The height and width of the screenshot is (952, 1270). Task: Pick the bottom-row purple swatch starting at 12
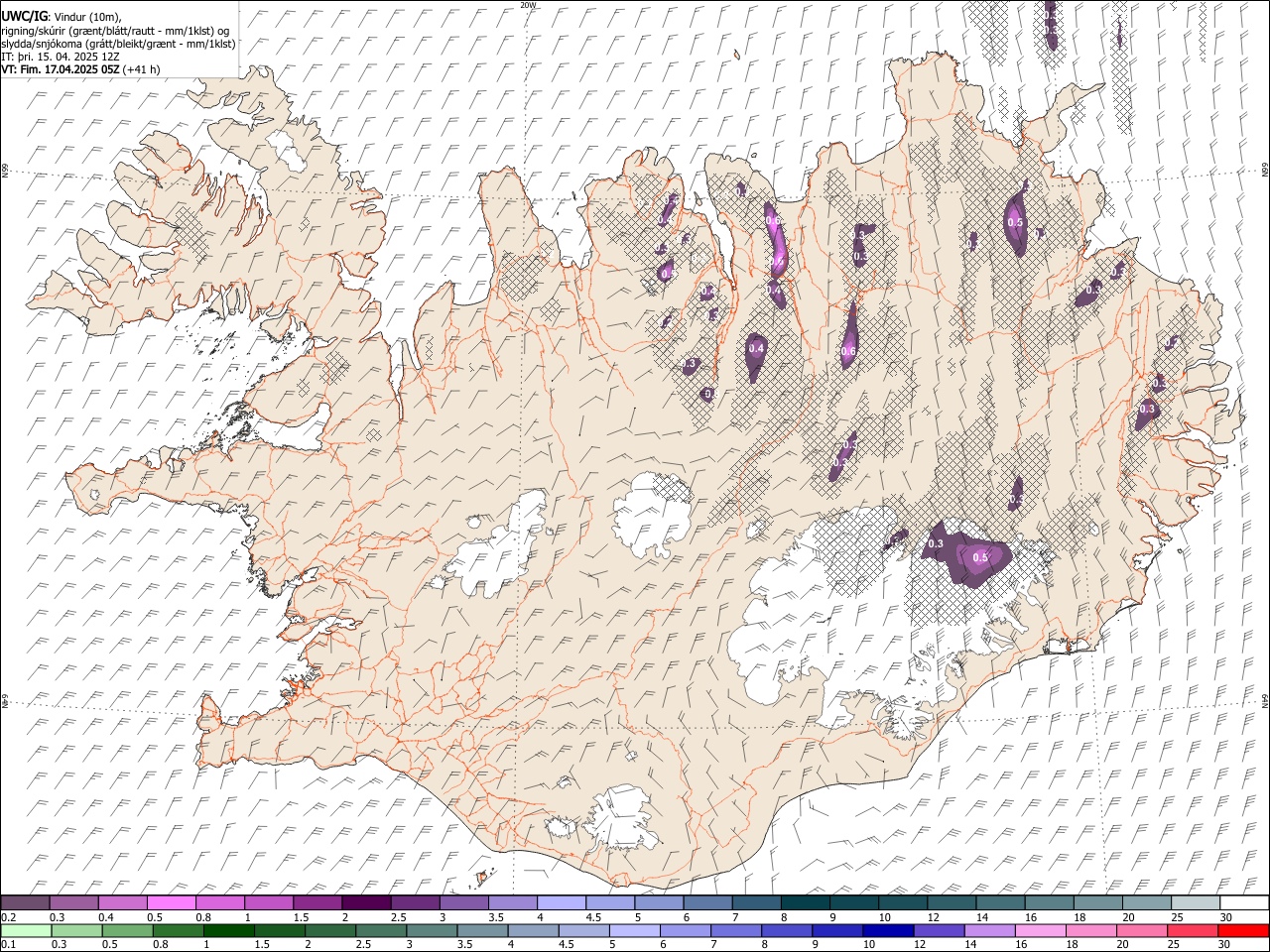pyautogui.click(x=938, y=930)
